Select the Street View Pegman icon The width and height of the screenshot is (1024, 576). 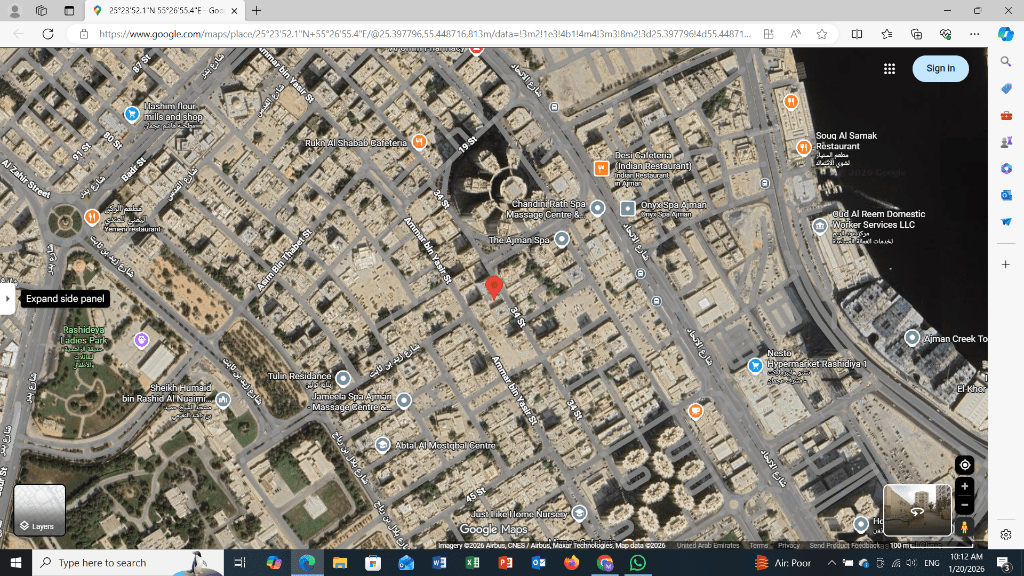tap(964, 527)
